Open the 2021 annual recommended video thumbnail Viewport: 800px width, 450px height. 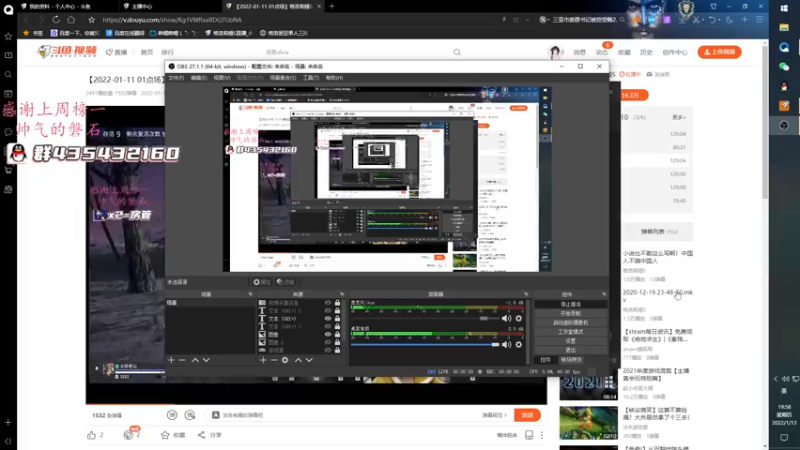pyautogui.click(x=588, y=386)
